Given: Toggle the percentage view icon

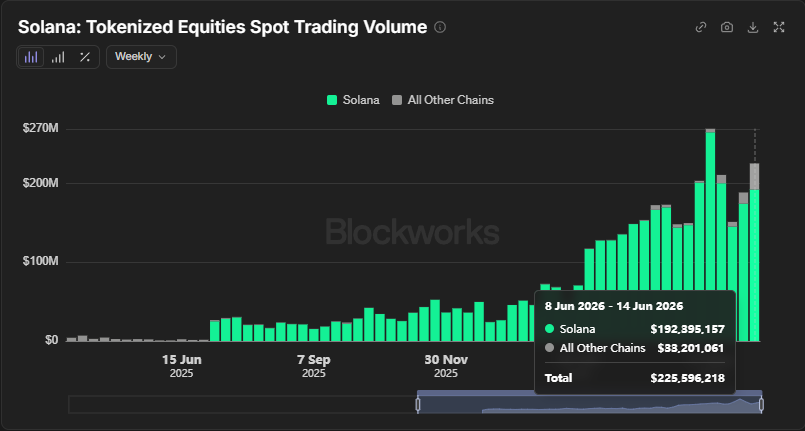Looking at the screenshot, I should [85, 57].
